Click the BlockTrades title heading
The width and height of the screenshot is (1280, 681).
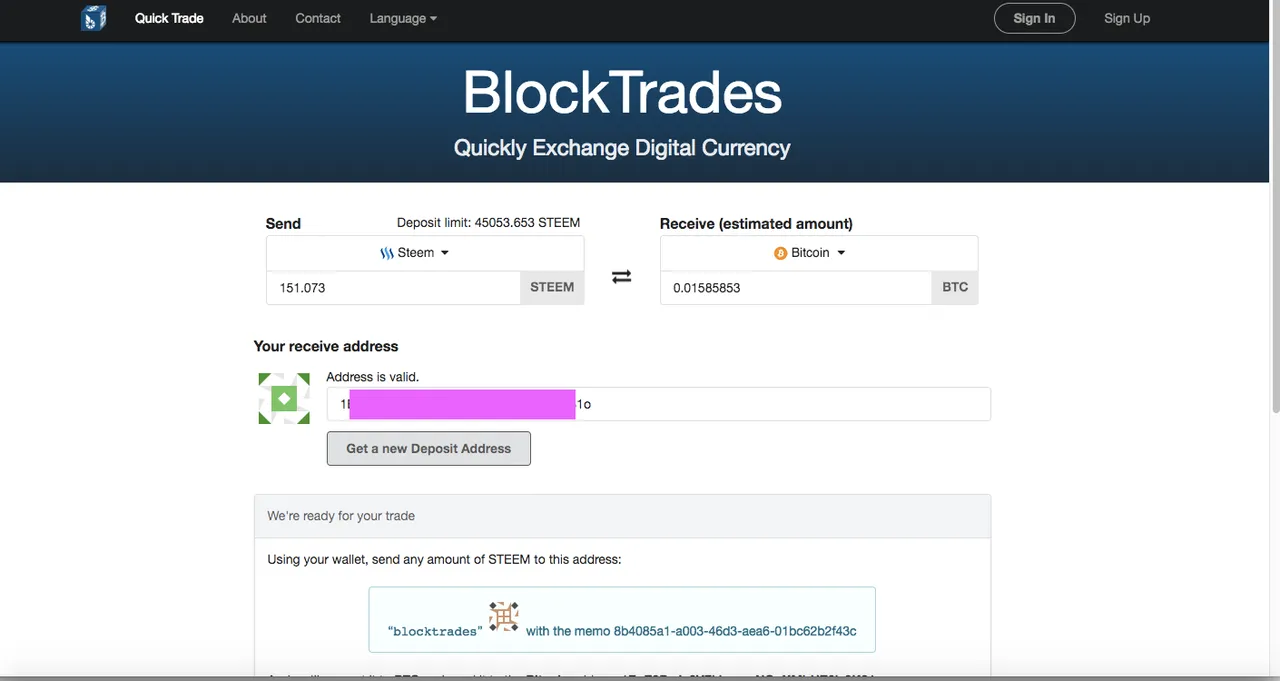click(622, 92)
